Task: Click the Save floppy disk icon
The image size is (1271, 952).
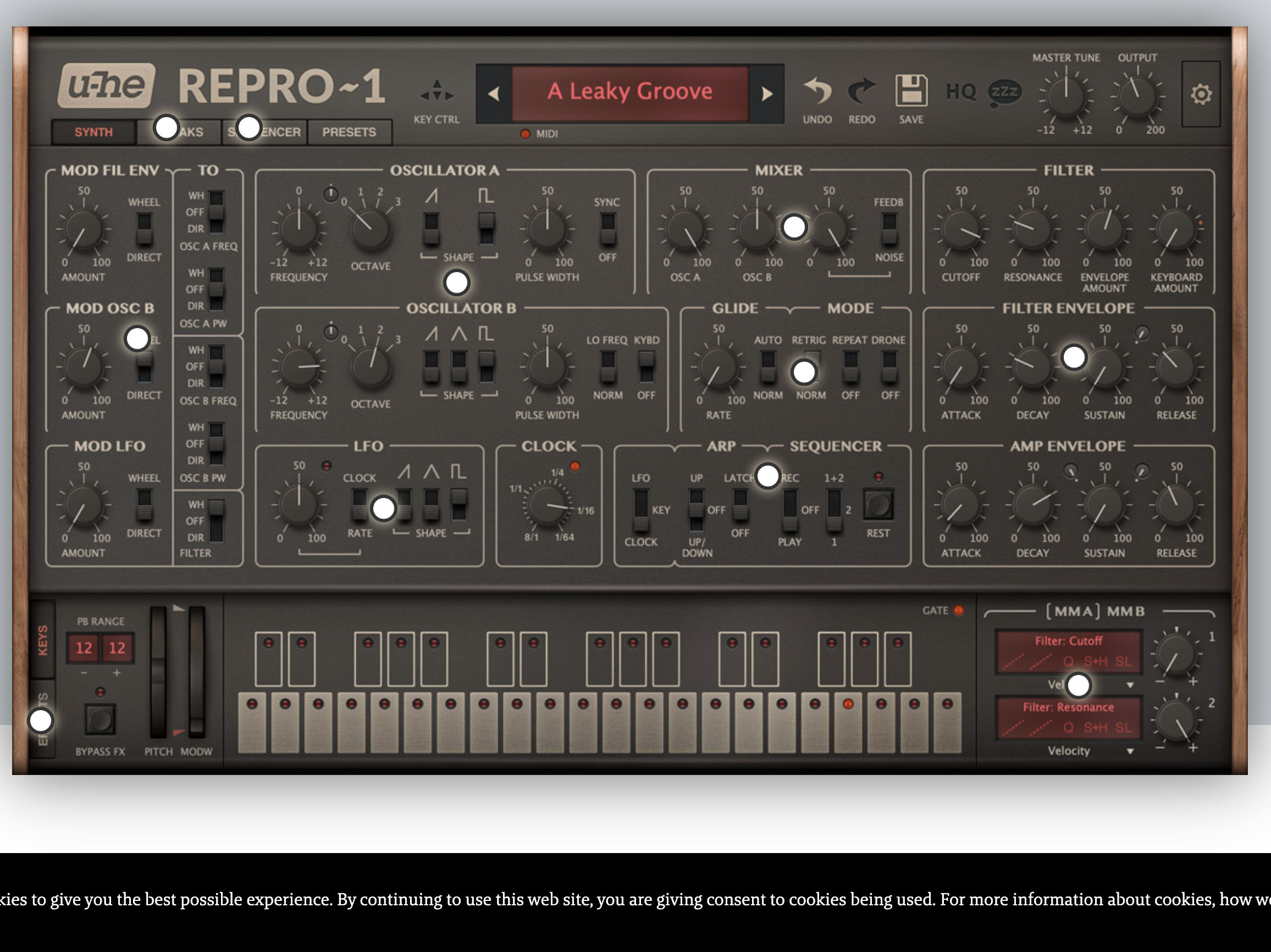Action: pos(911,90)
